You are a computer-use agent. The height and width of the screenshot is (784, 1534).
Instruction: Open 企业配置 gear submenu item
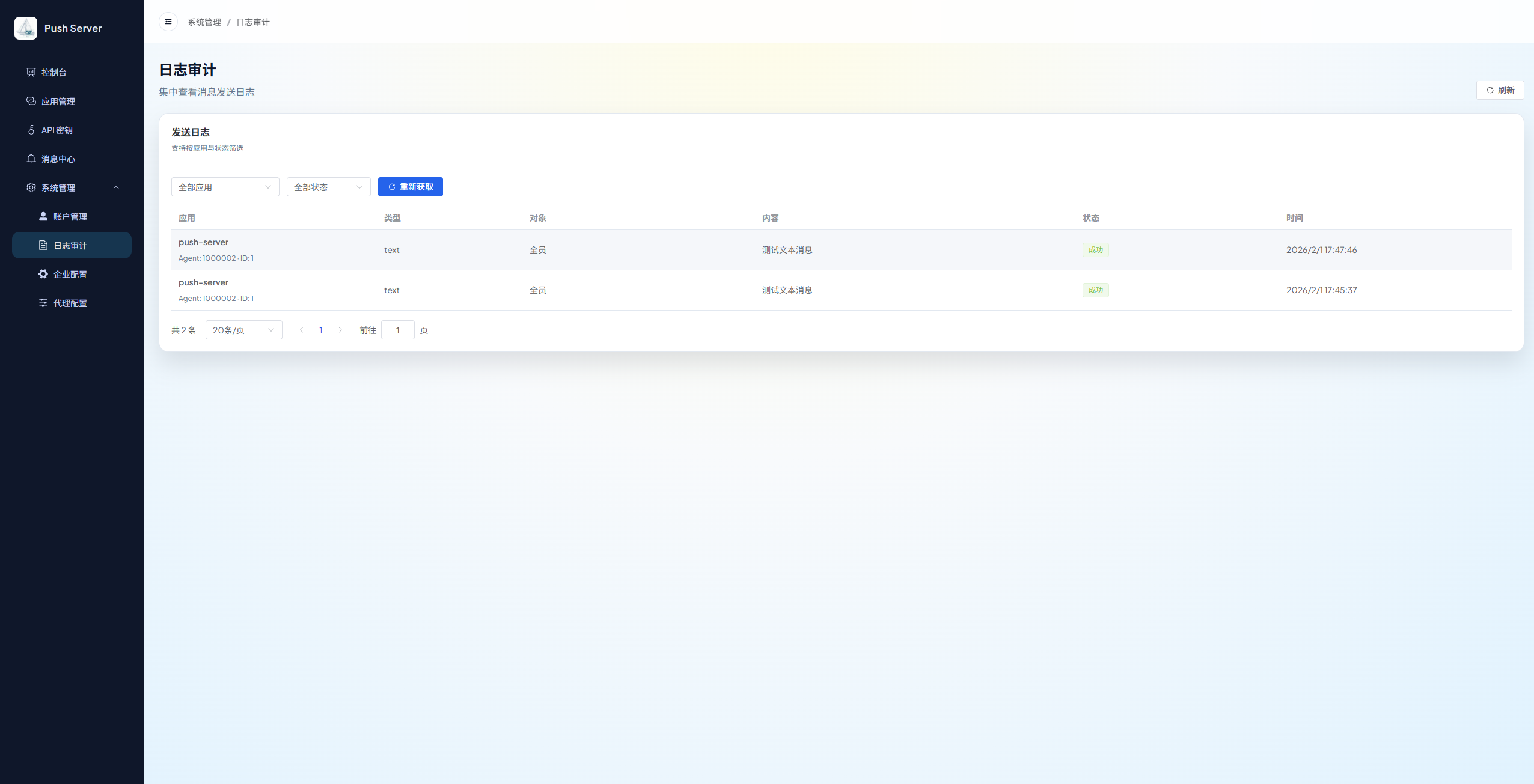(70, 274)
